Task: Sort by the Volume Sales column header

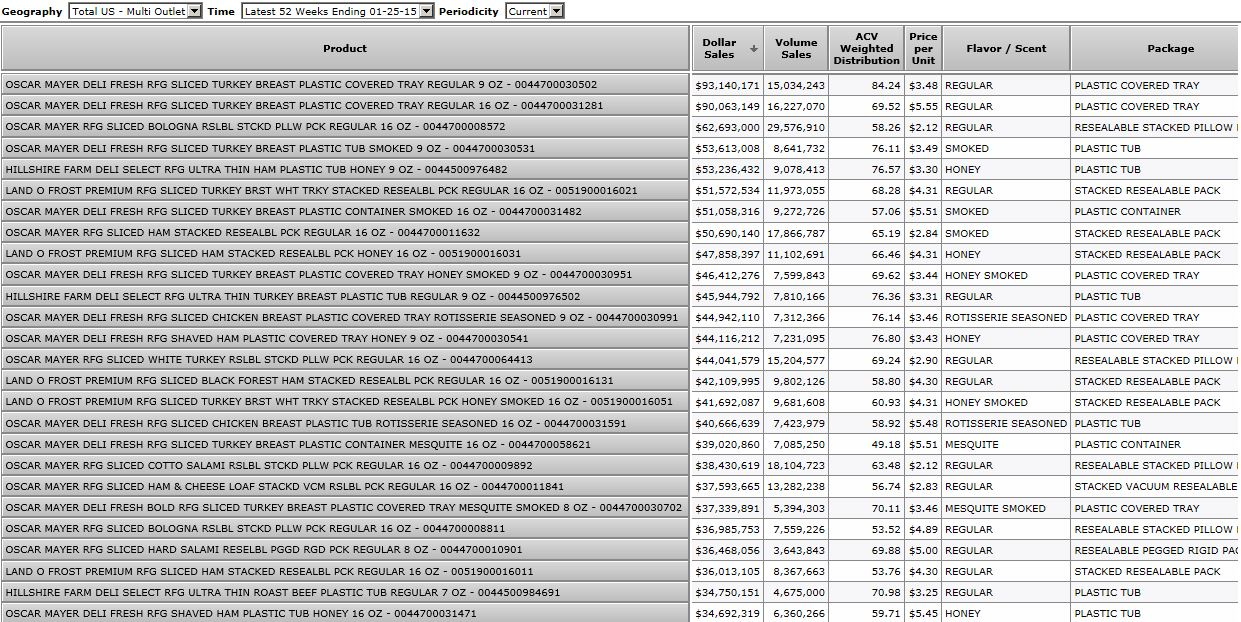Action: (x=796, y=49)
